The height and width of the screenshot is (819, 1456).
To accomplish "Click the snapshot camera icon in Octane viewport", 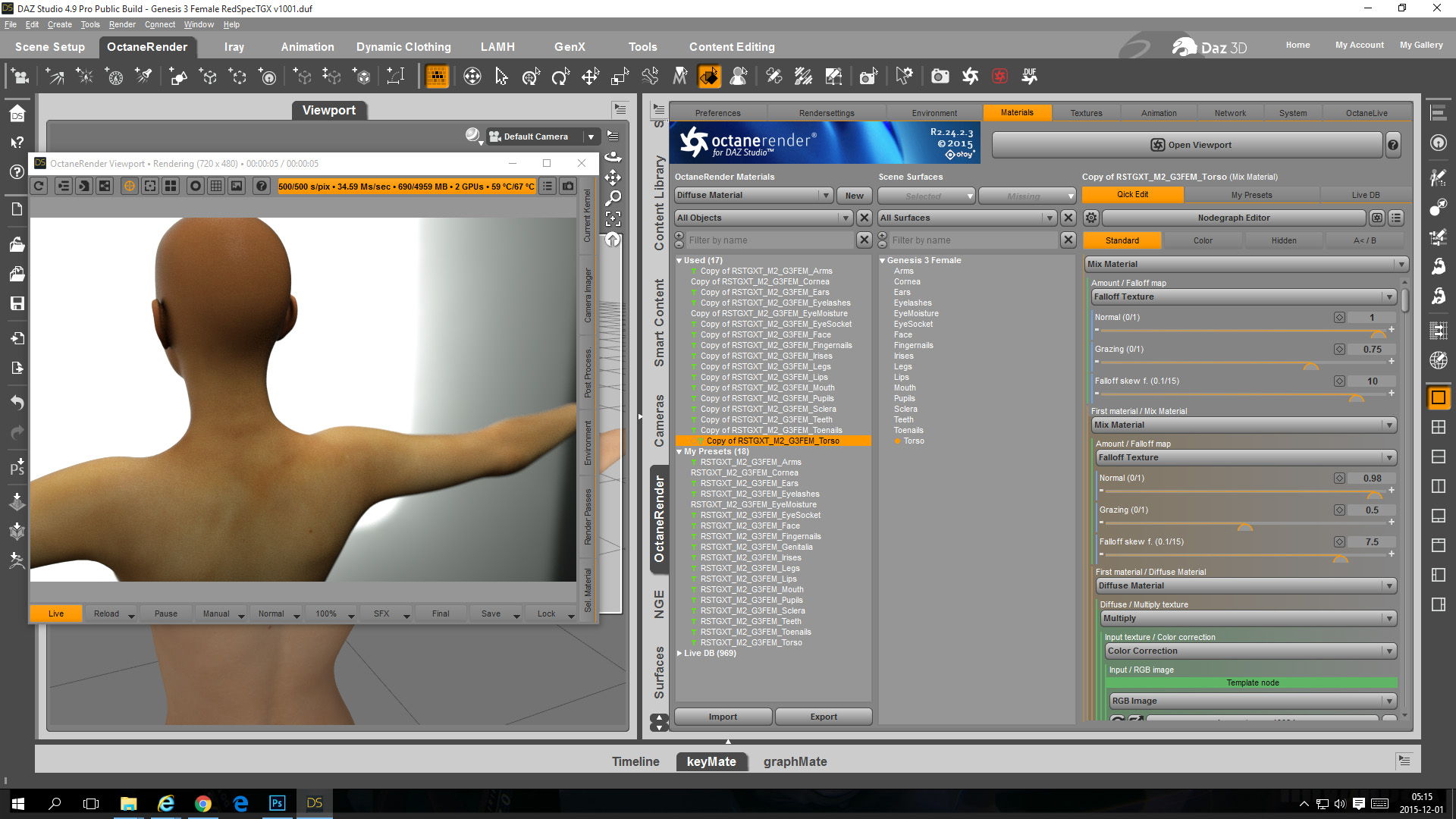I will click(568, 186).
